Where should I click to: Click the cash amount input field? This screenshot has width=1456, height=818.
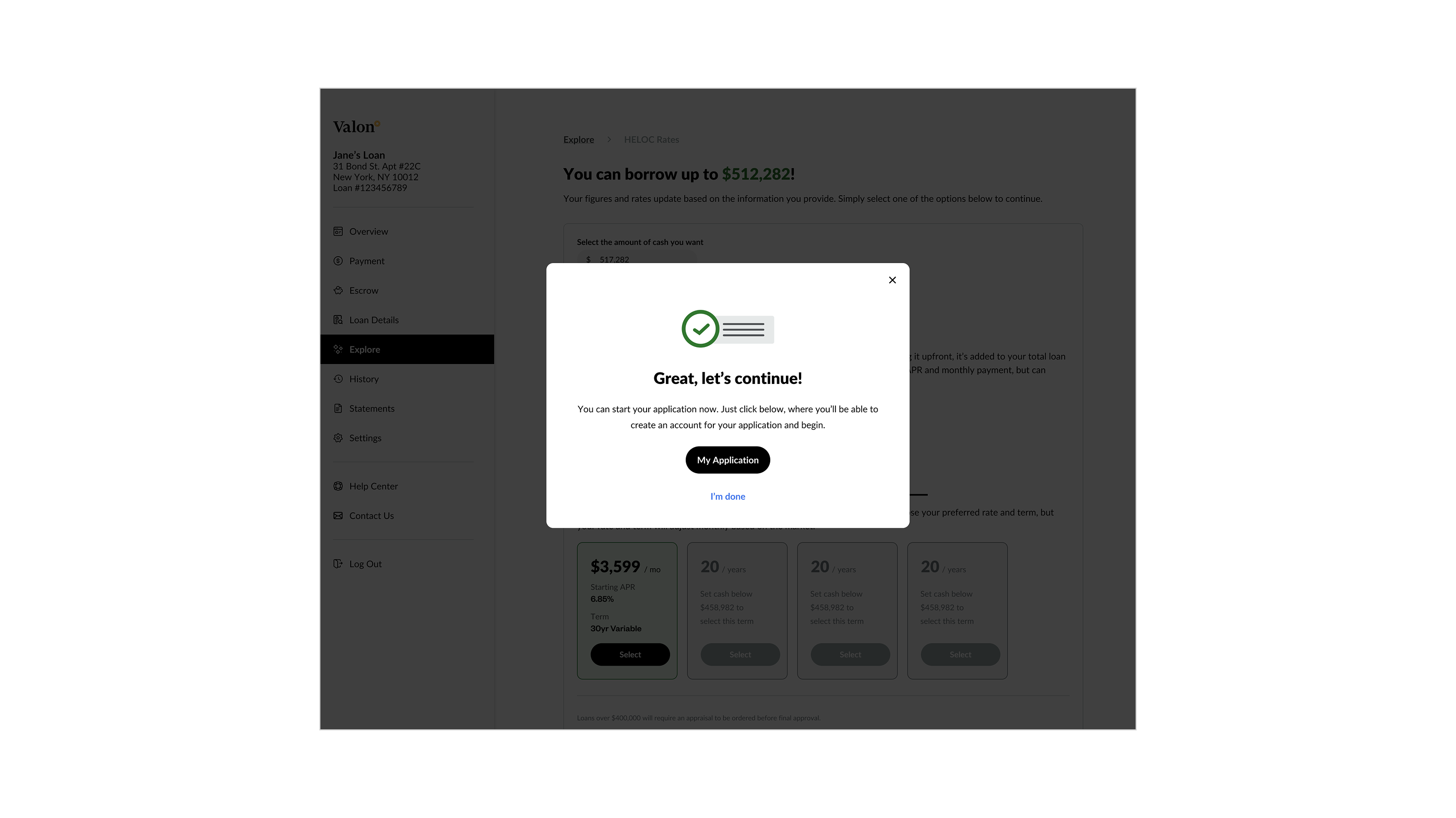(637, 259)
